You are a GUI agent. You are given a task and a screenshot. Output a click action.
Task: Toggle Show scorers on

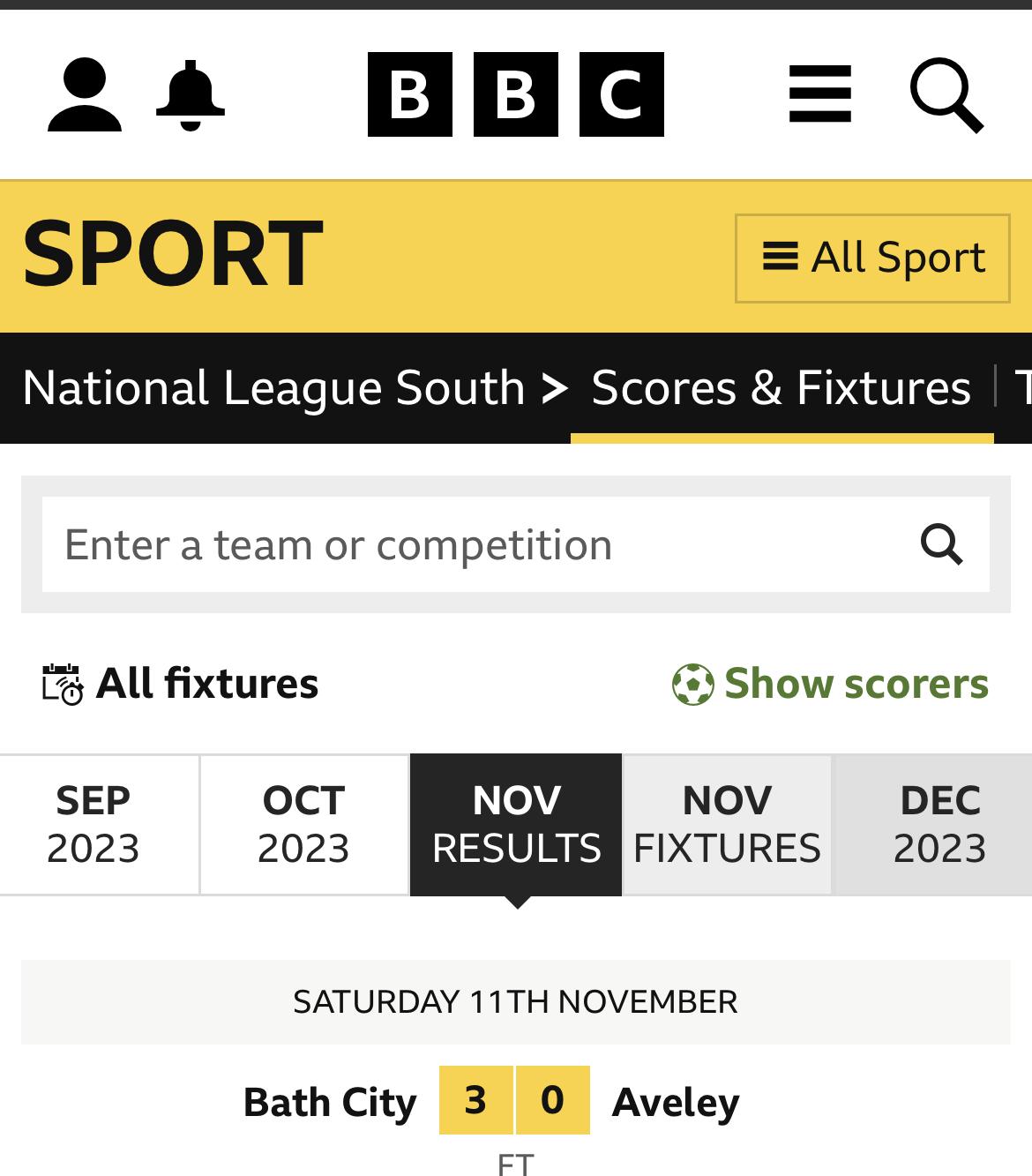[x=830, y=684]
